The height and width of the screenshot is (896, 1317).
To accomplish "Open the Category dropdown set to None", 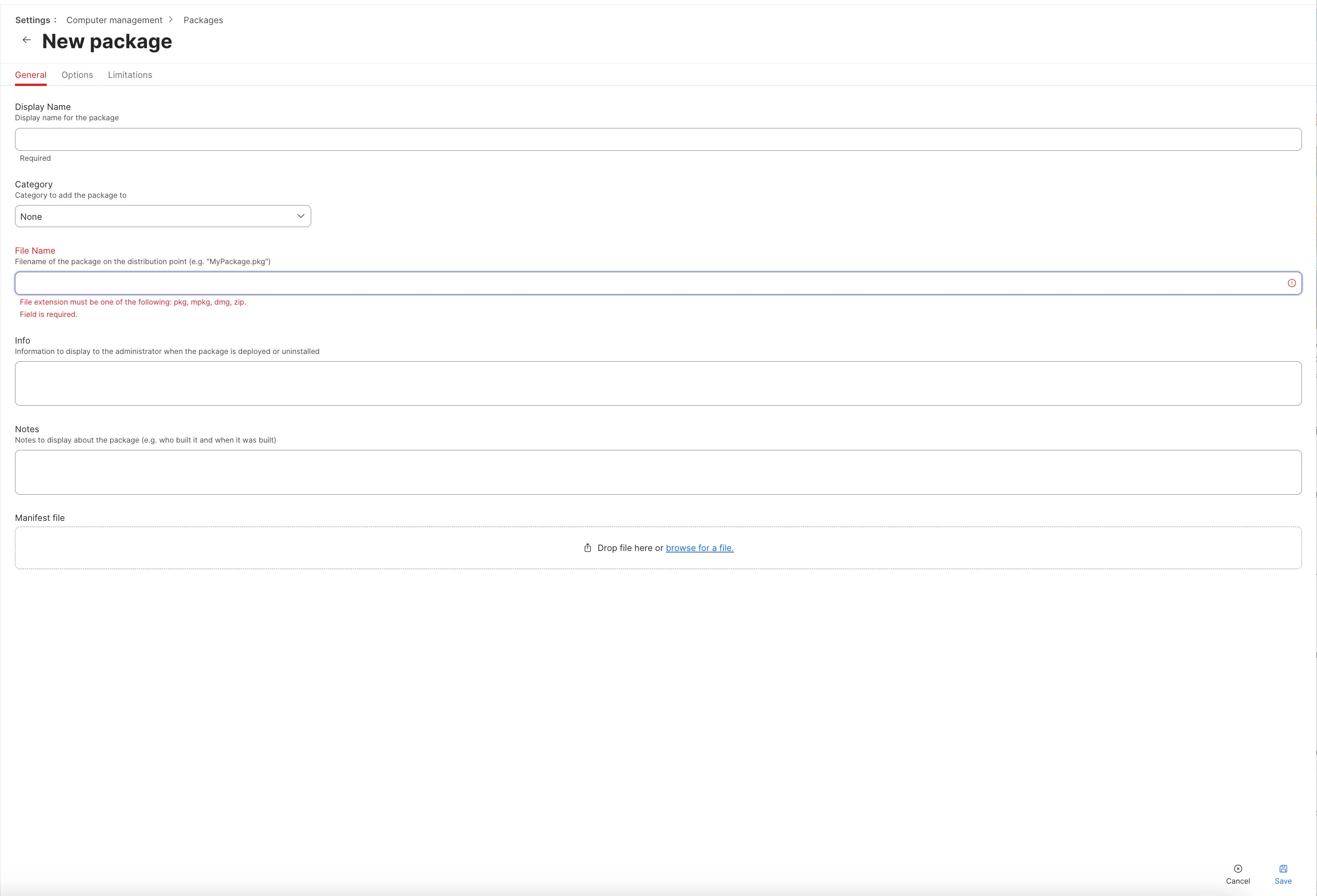I will point(163,216).
